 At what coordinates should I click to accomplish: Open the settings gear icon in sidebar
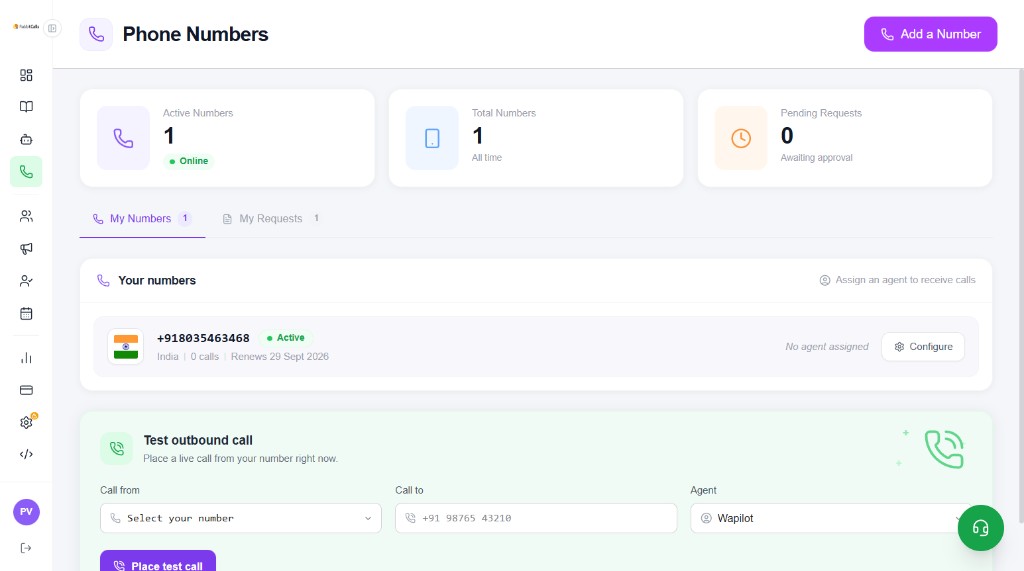coord(26,423)
